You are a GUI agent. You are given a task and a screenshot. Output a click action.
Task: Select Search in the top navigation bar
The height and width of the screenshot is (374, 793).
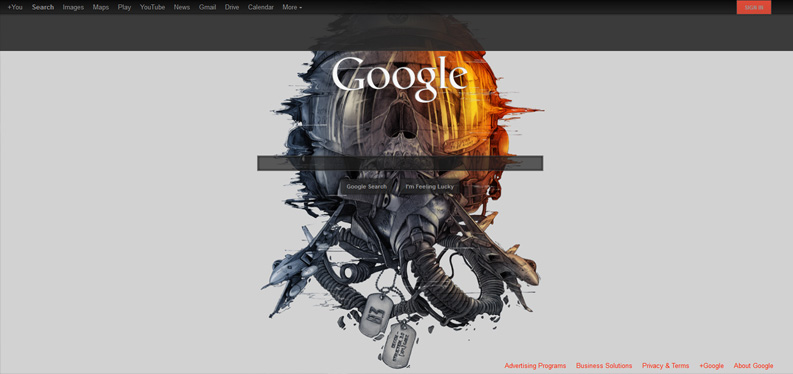[x=43, y=7]
